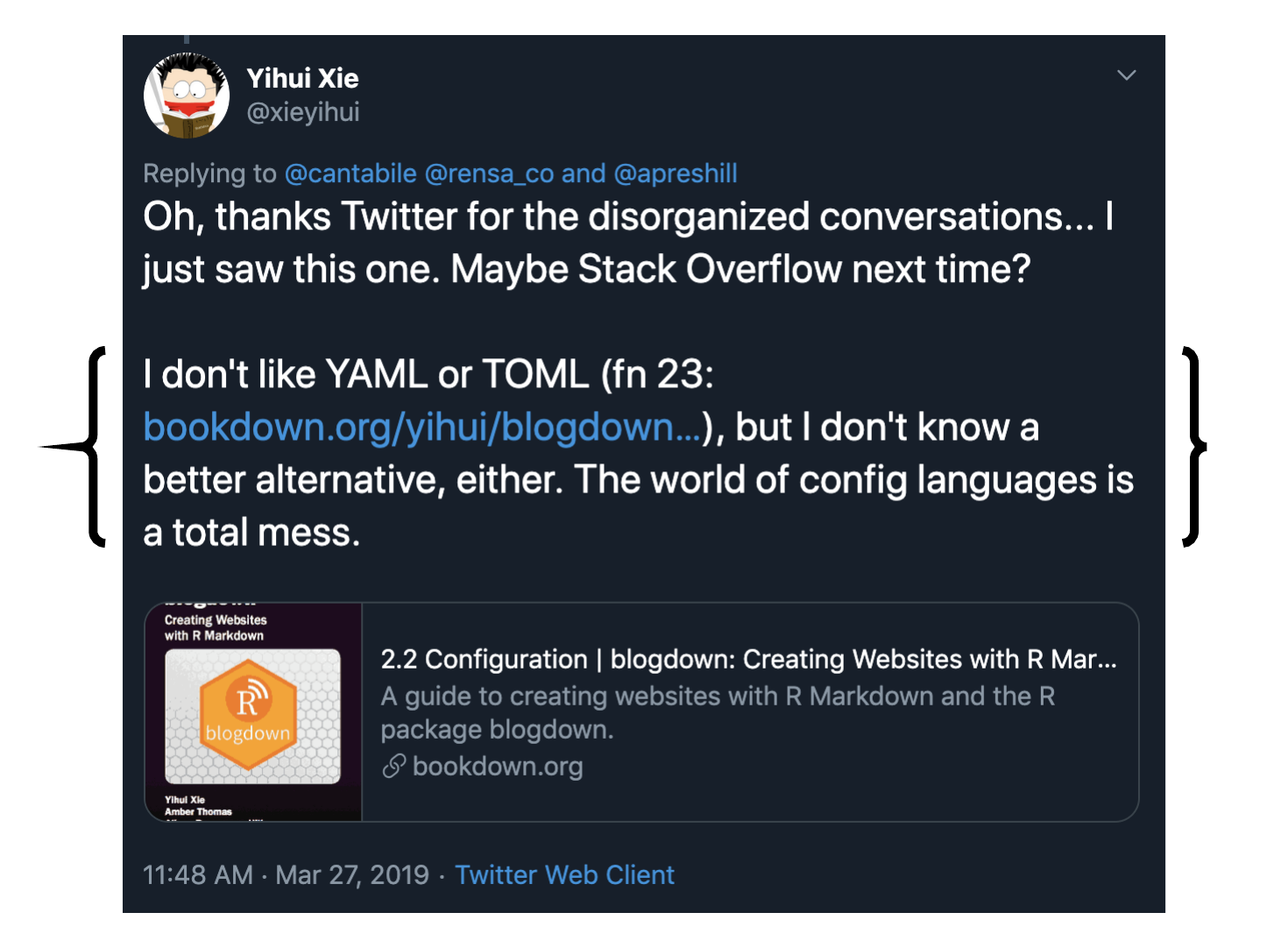Expand the tweet options chevron
Image resolution: width=1288 pixels, height=948 pixels.
tap(1127, 75)
